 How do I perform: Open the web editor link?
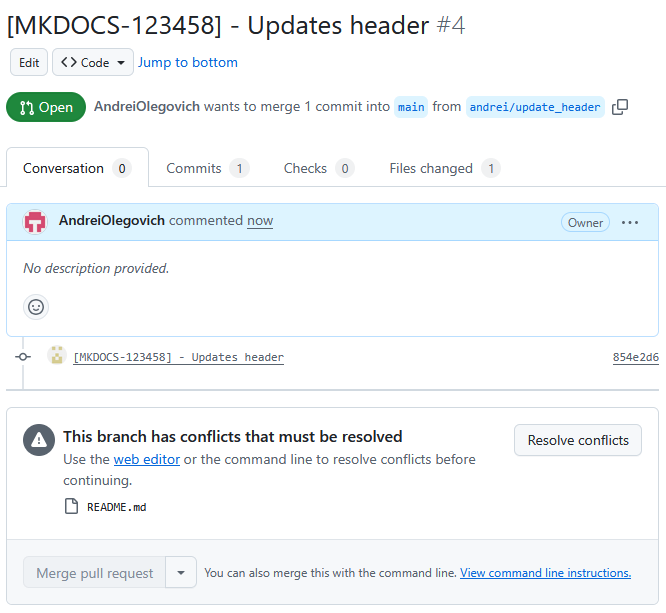tap(147, 460)
